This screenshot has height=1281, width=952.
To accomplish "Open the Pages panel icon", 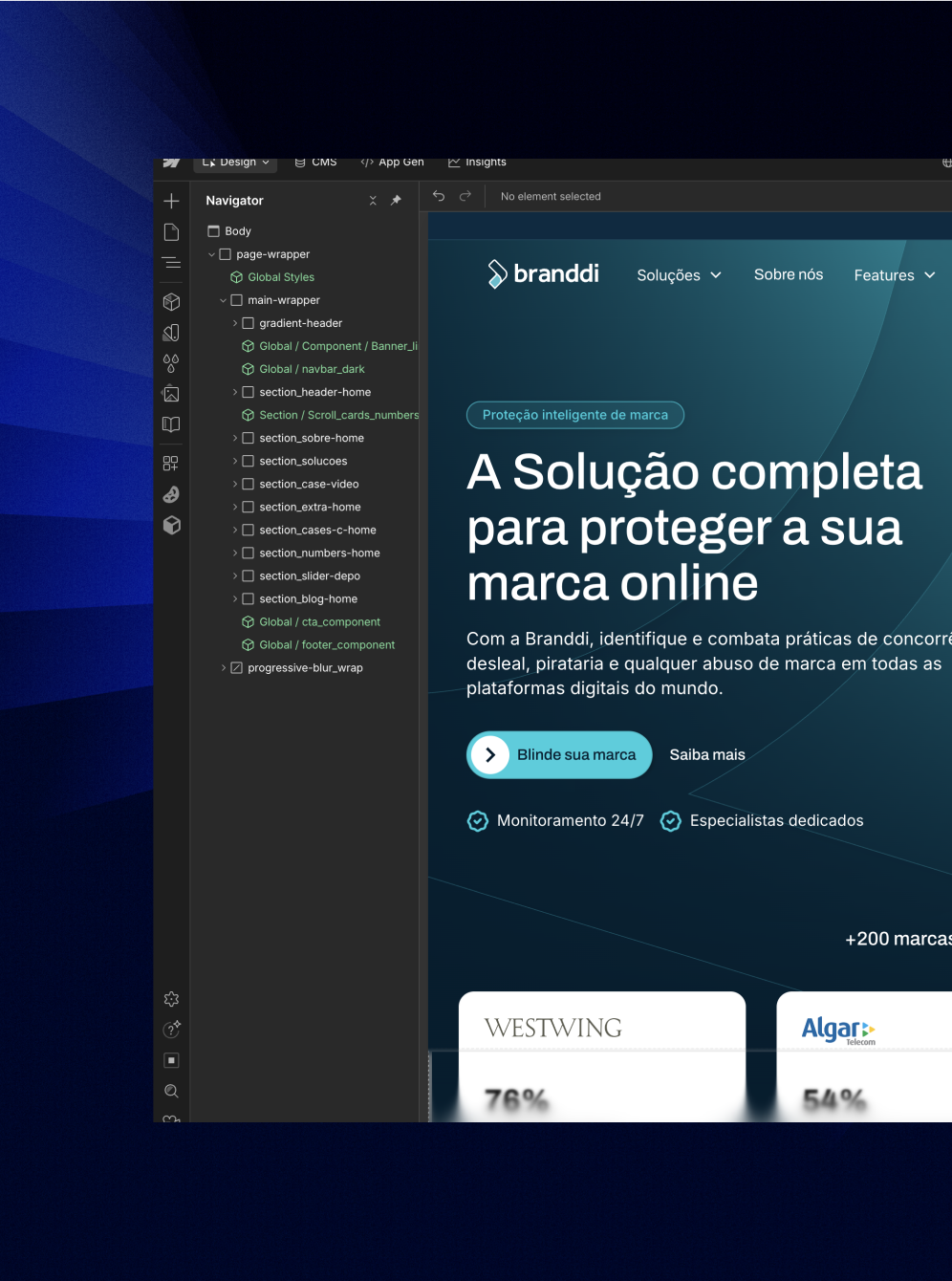I will click(171, 231).
